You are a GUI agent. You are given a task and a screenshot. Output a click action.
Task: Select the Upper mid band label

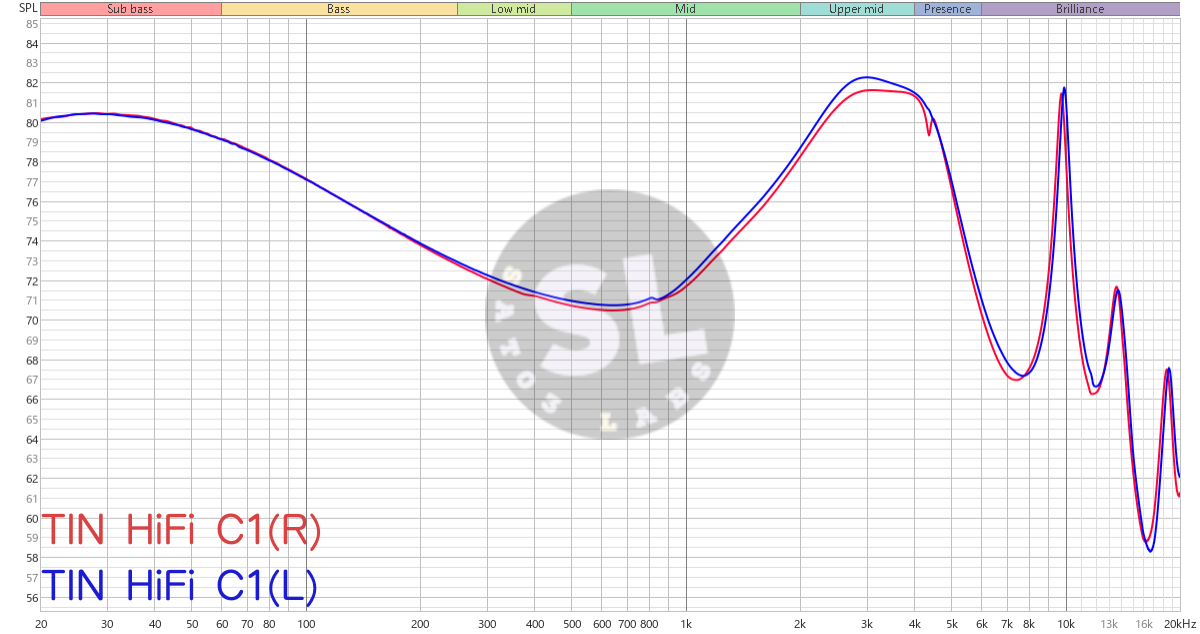click(857, 9)
